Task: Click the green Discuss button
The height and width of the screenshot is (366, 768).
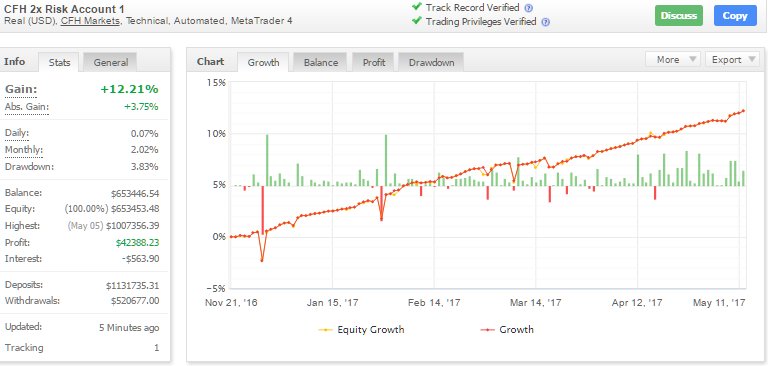Action: [679, 16]
